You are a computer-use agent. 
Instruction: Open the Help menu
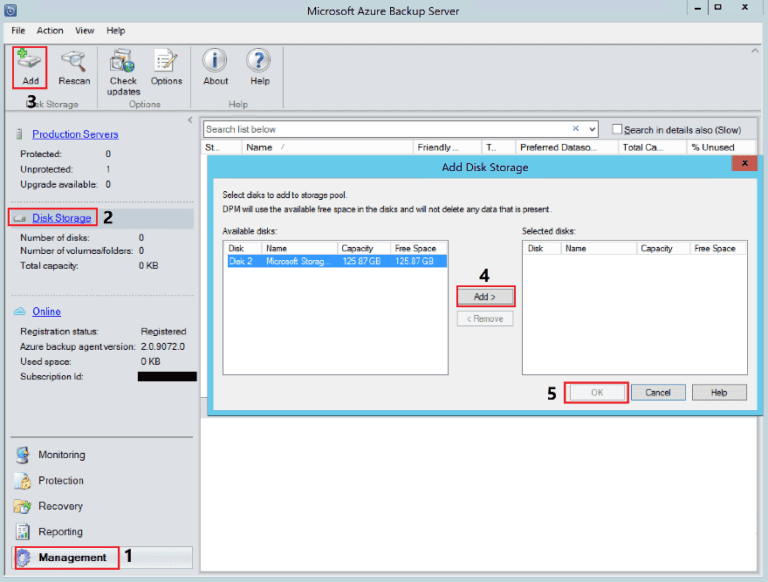click(116, 30)
